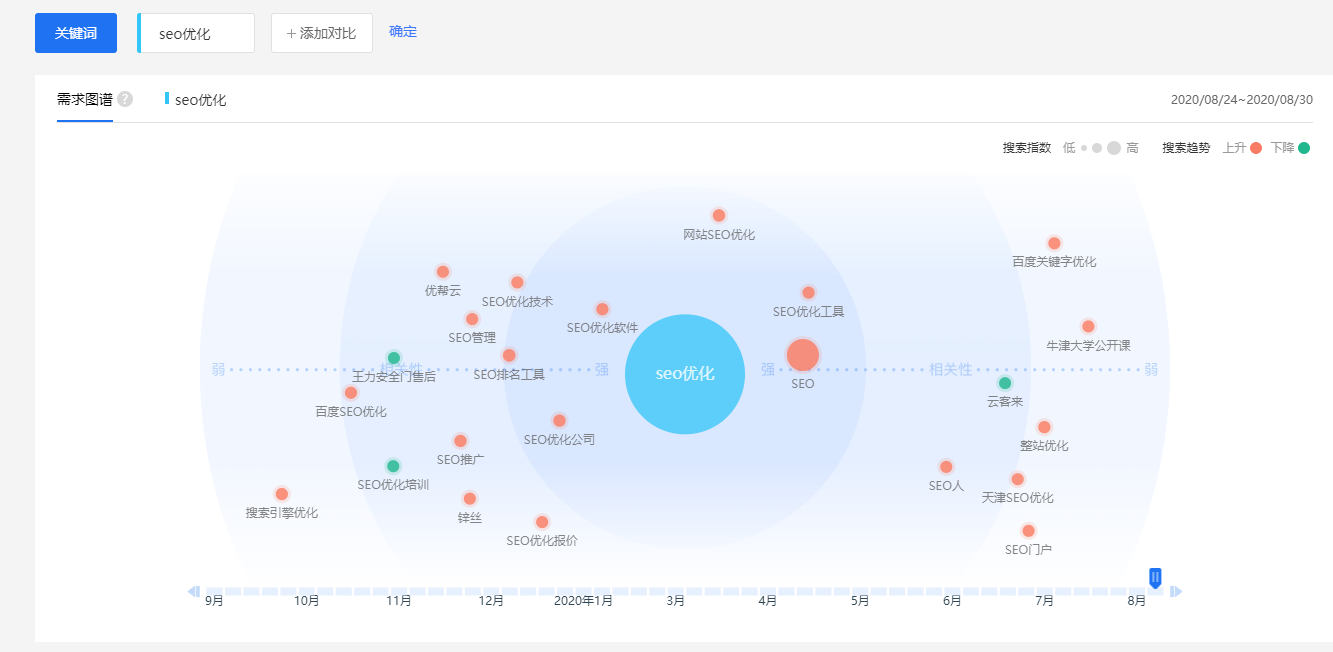Click the 关键词 button
Viewport: 1333px width, 652px height.
[x=76, y=33]
